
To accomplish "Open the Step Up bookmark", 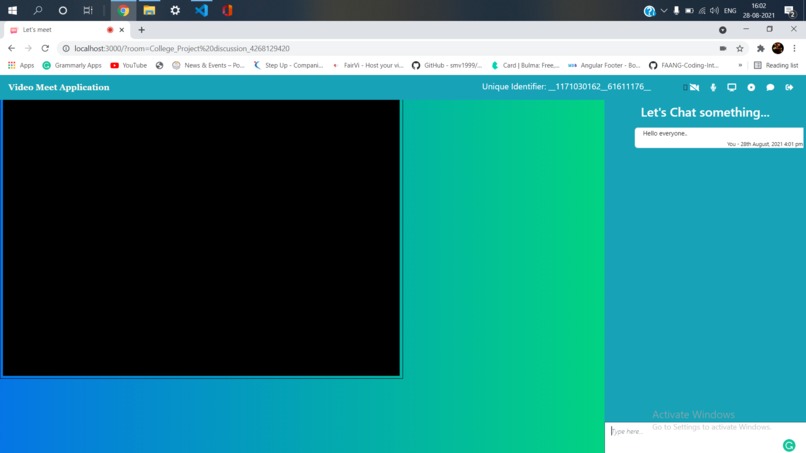I will 288,65.
